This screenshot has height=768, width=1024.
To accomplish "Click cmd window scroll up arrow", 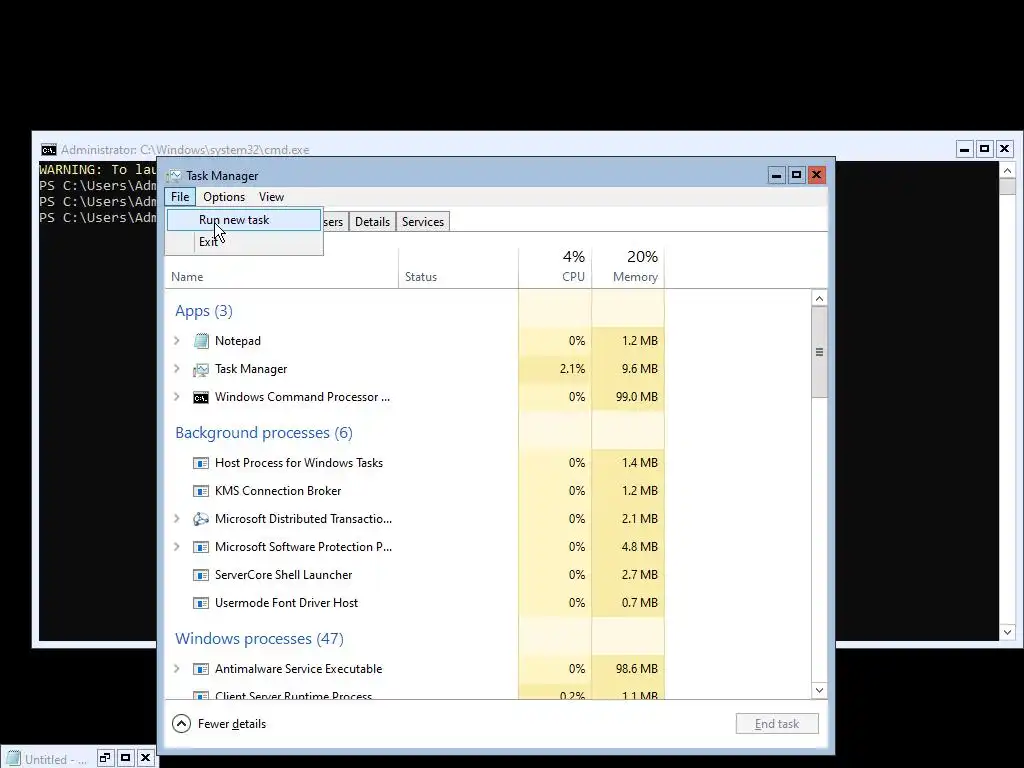I will point(1007,171).
